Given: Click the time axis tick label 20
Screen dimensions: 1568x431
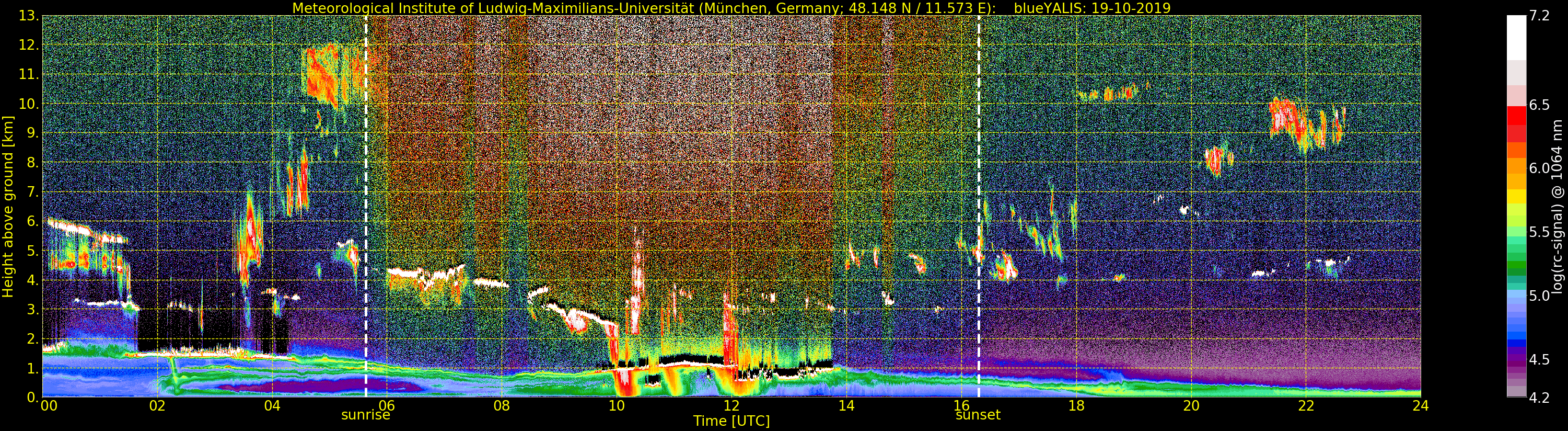Looking at the screenshot, I should click(1191, 405).
